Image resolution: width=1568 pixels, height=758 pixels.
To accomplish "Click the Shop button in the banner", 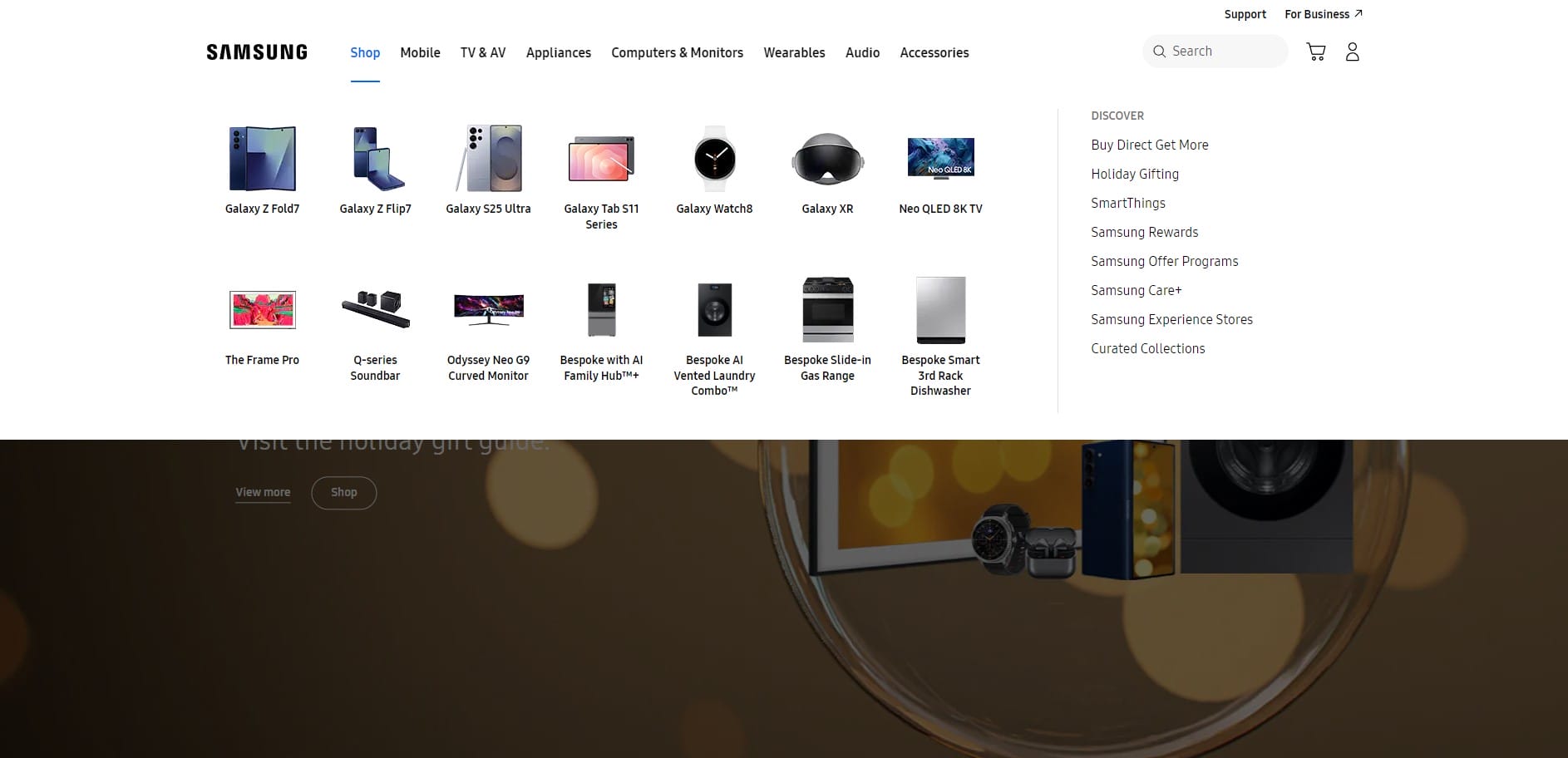I will (x=344, y=492).
